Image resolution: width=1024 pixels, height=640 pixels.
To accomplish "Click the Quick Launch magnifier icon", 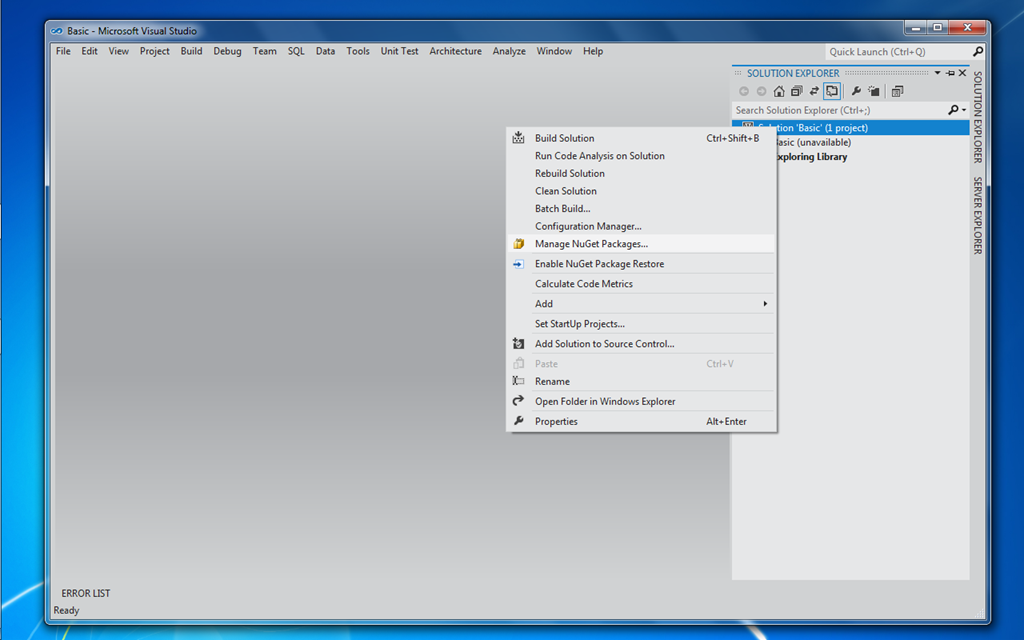I will click(978, 52).
